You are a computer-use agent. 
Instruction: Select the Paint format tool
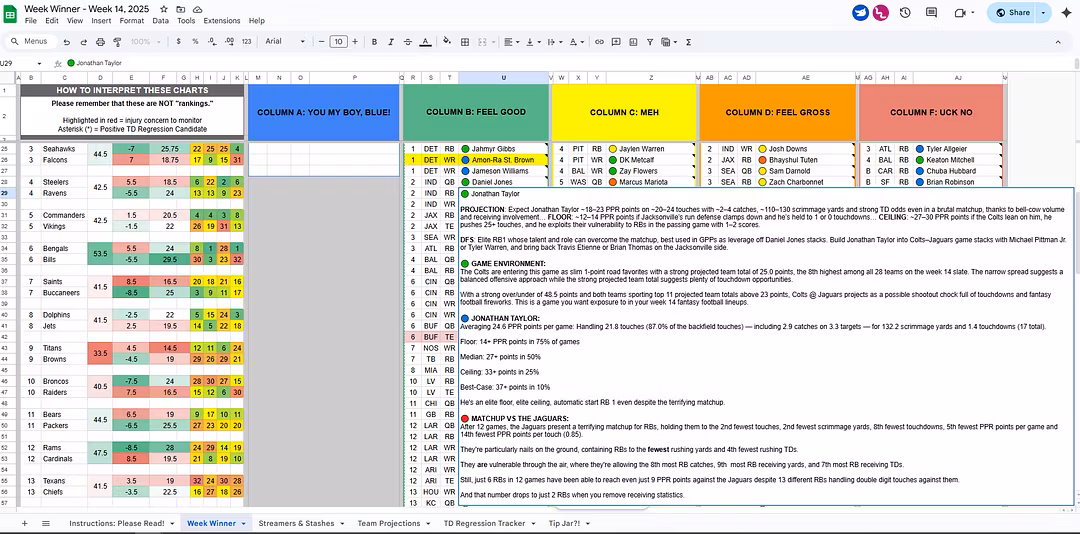coord(115,42)
